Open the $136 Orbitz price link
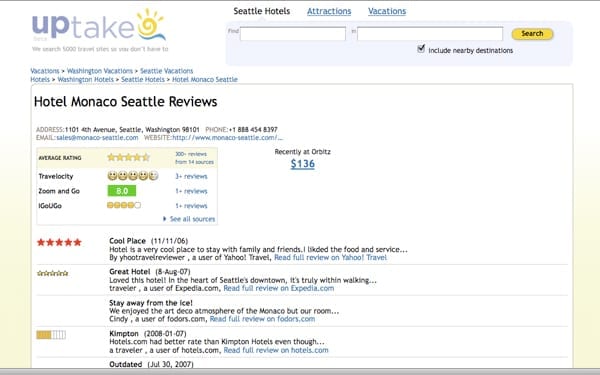Screen dimensions: 600x375 [x=303, y=164]
